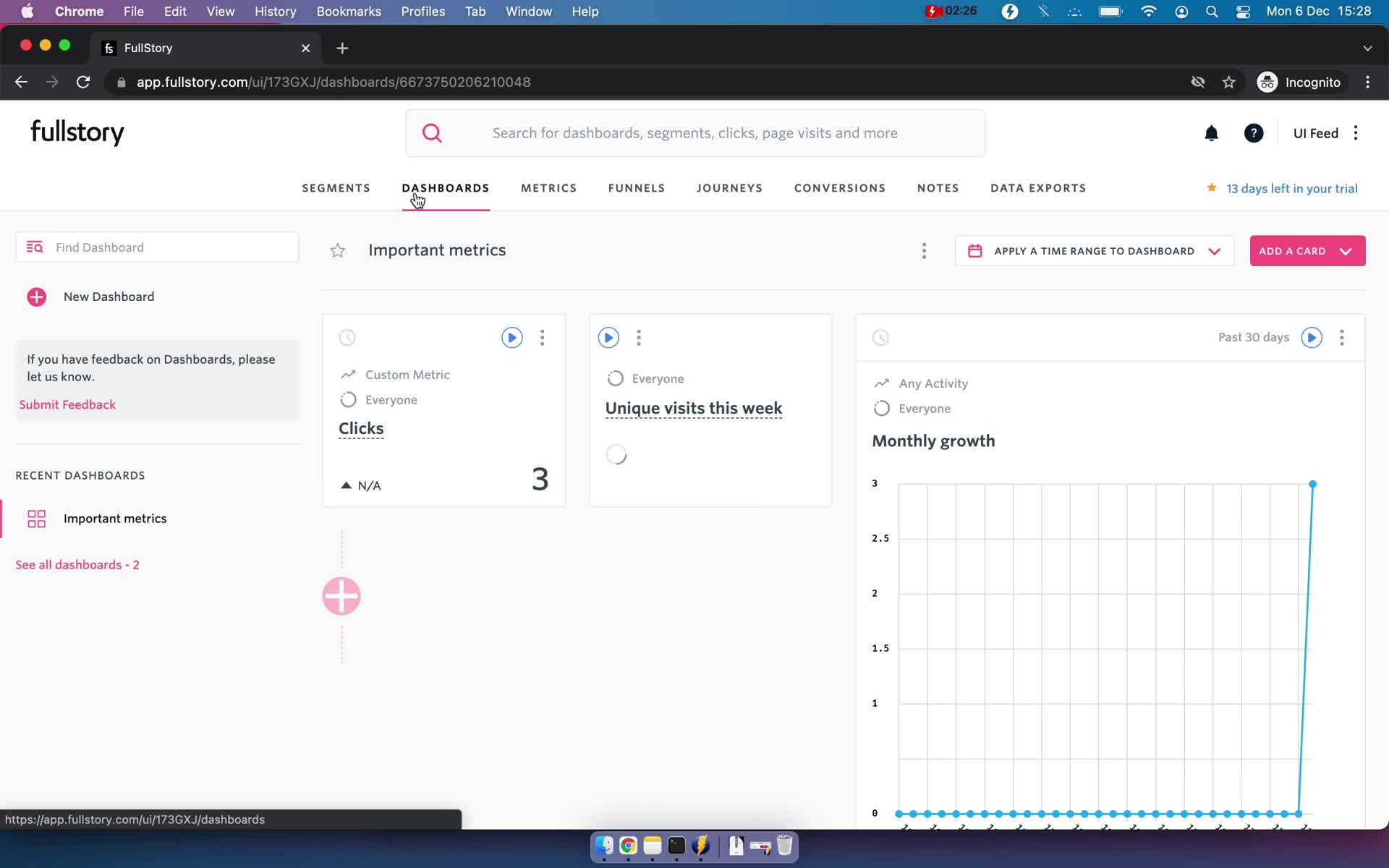Click the clock icon on Monthly growth card

coord(880,338)
